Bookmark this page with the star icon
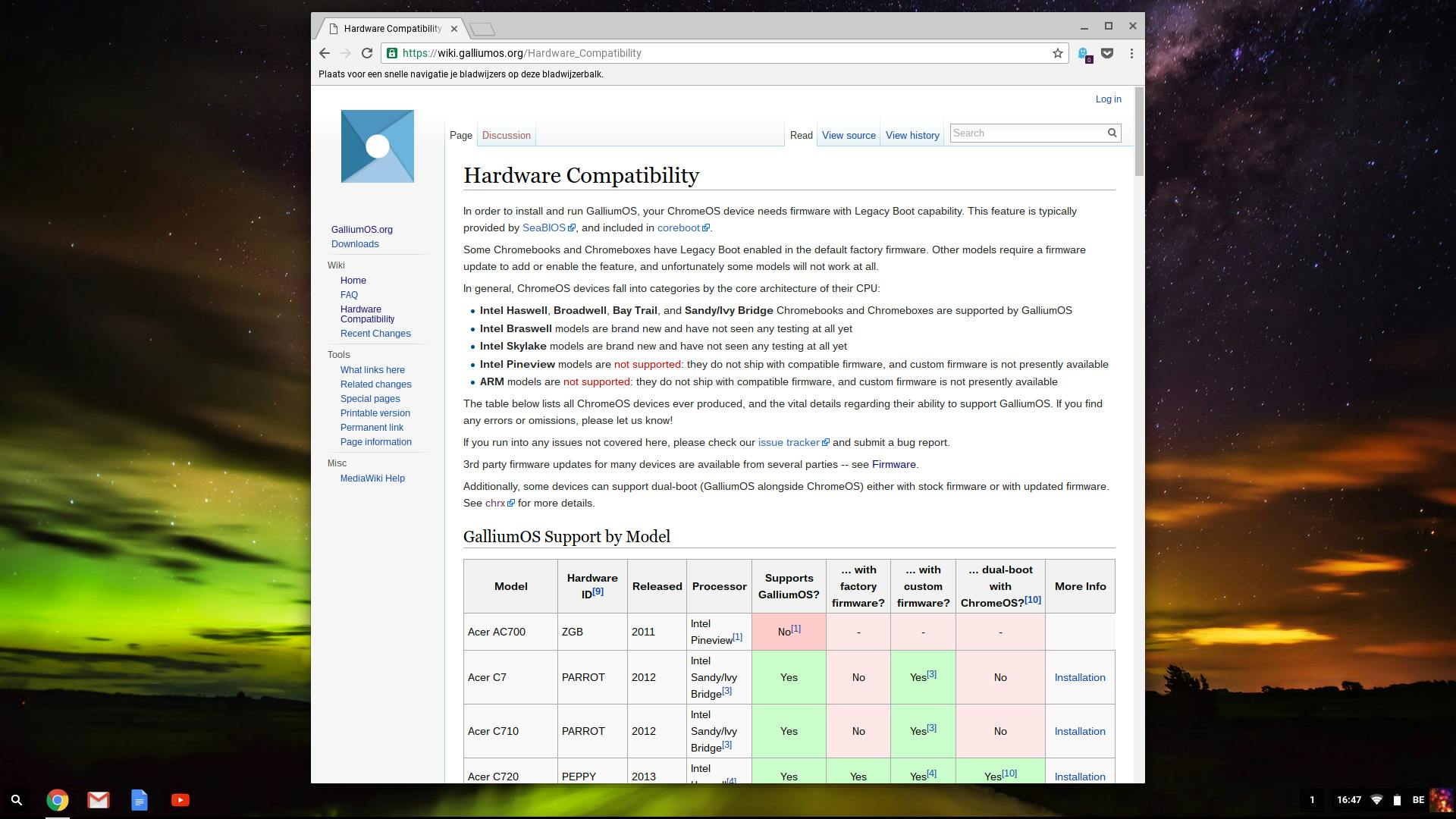 tap(1057, 53)
